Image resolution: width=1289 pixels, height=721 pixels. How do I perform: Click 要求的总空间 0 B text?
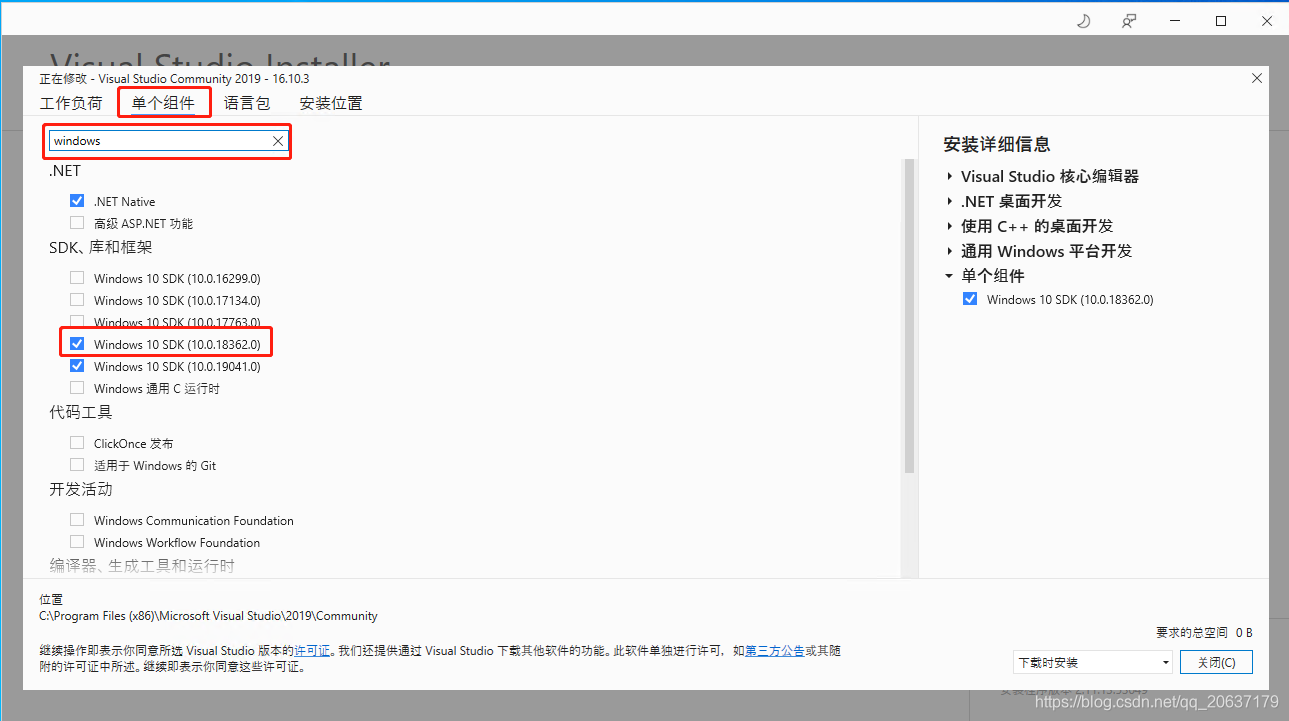coord(1204,633)
